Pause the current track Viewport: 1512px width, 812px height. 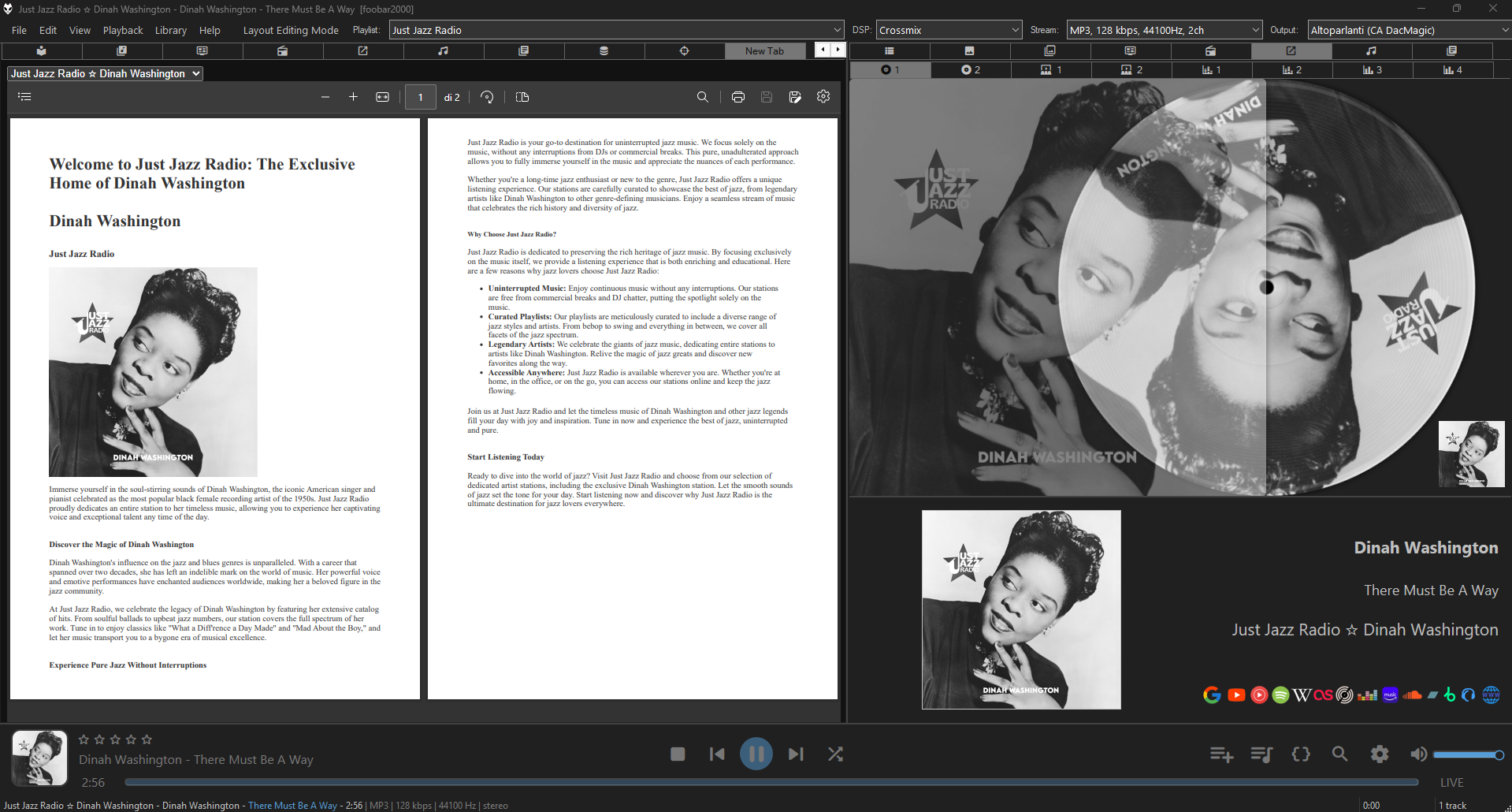point(756,754)
